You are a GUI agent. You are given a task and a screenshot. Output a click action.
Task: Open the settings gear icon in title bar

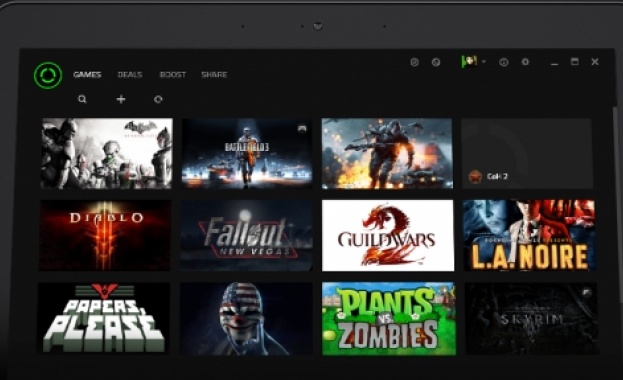(525, 62)
